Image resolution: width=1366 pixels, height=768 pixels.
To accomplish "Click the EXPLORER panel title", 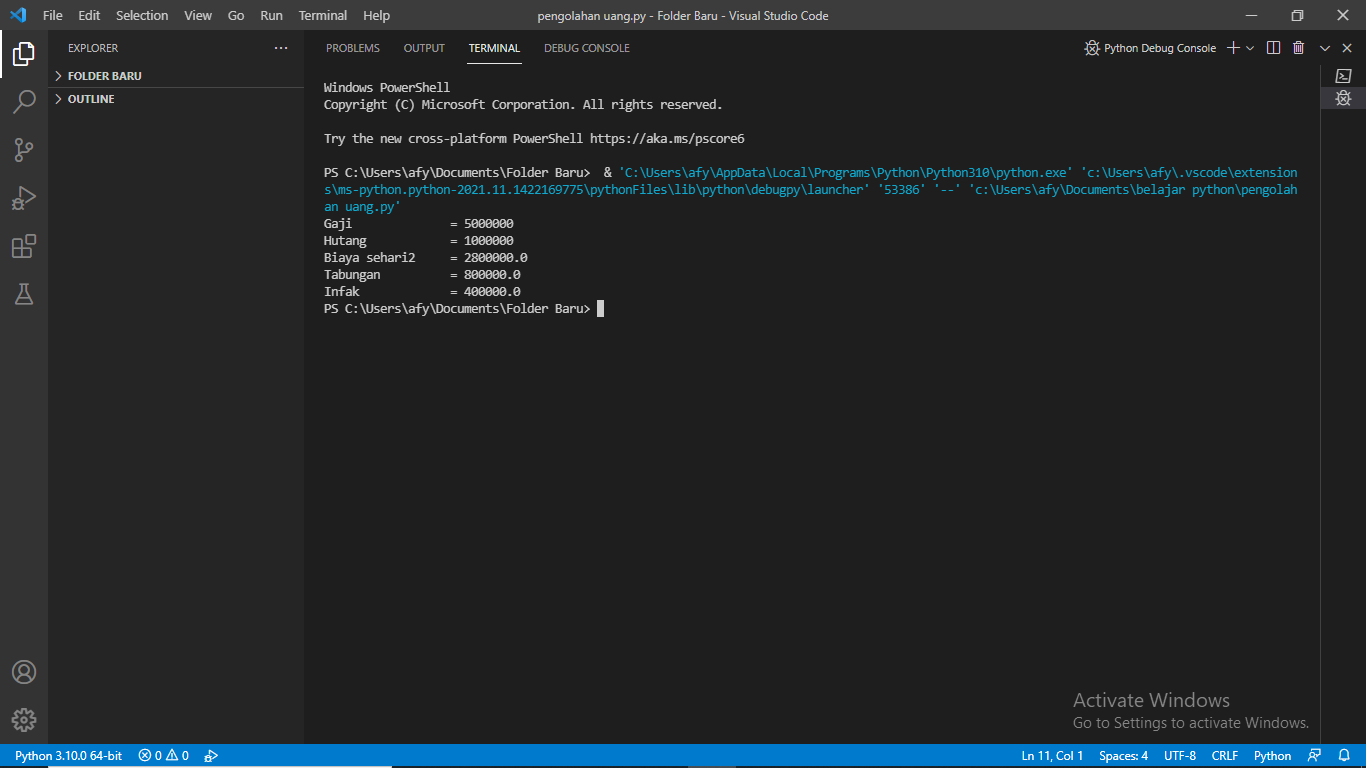I will [93, 48].
